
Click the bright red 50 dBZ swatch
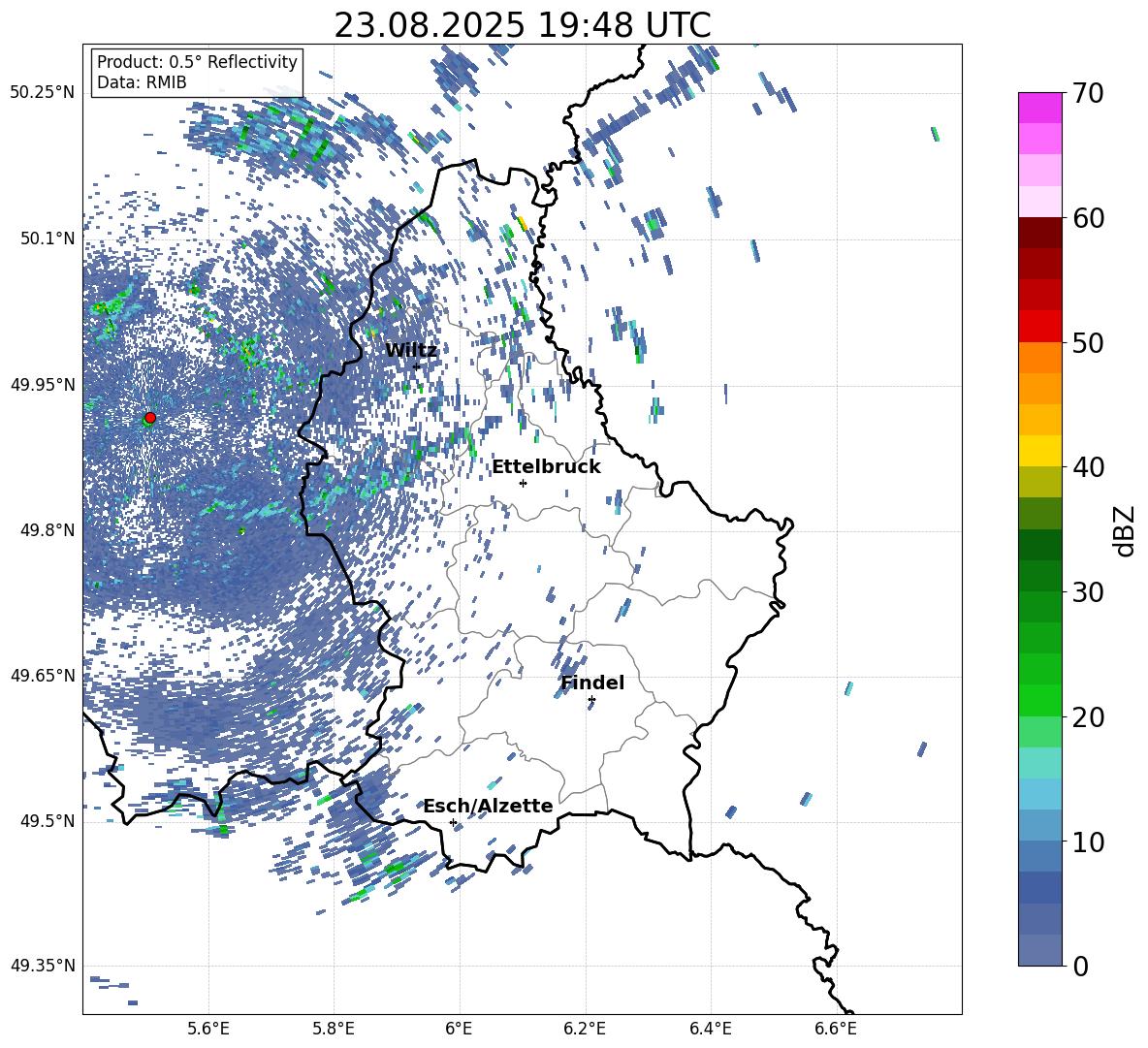tap(1039, 327)
